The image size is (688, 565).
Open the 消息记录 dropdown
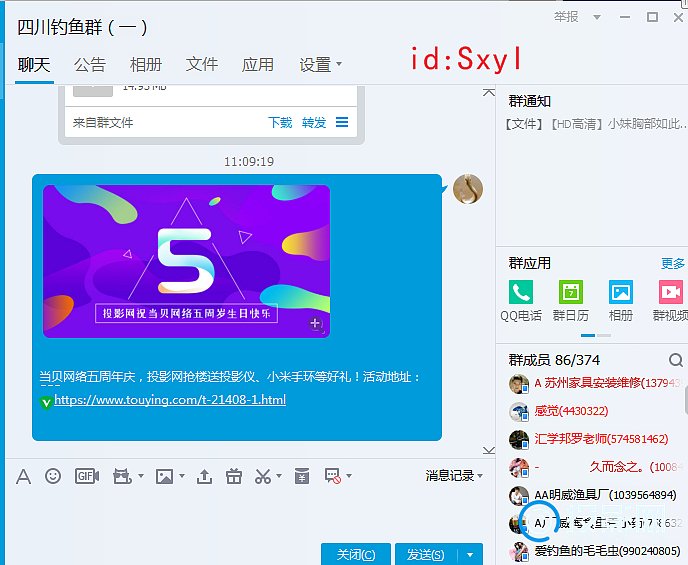pyautogui.click(x=454, y=476)
